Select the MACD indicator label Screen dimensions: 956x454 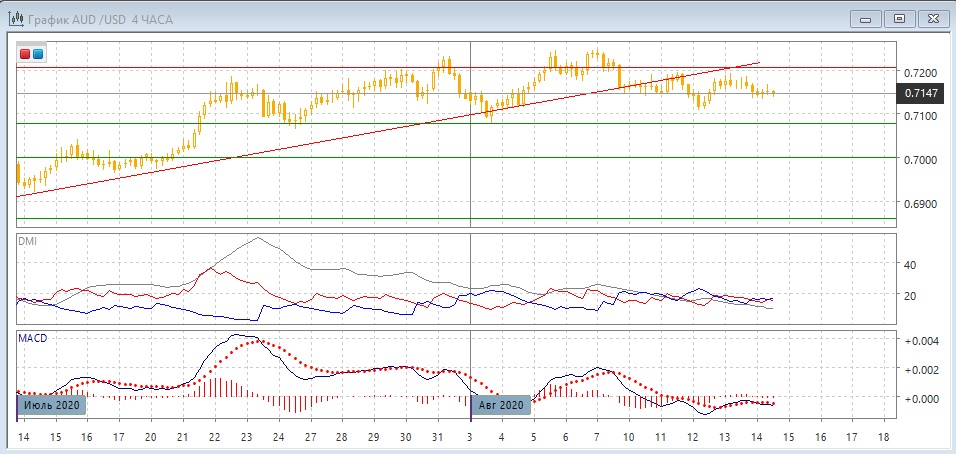pyautogui.click(x=32, y=339)
